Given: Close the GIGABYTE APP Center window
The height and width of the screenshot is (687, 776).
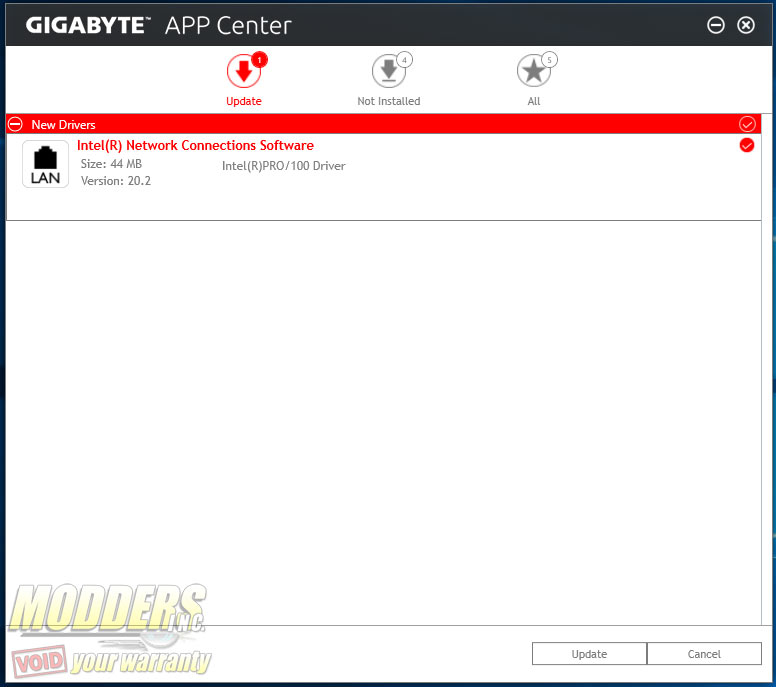Looking at the screenshot, I should click(745, 25).
